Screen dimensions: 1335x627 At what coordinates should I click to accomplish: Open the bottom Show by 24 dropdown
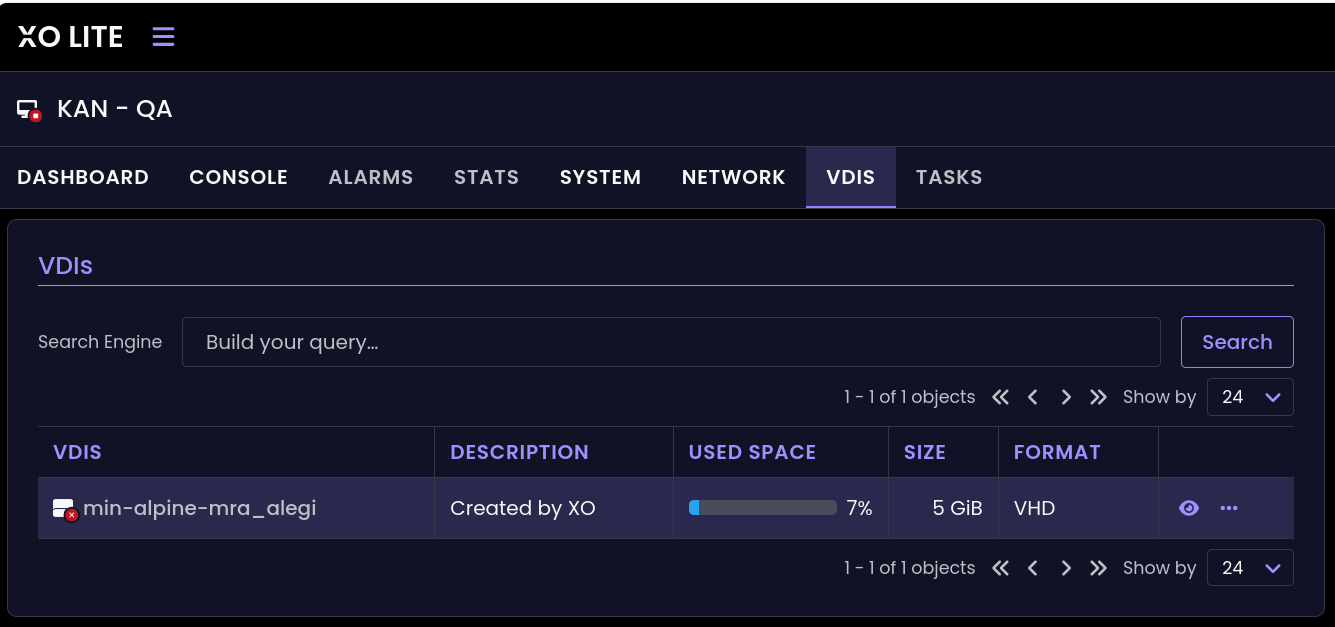click(x=1250, y=568)
